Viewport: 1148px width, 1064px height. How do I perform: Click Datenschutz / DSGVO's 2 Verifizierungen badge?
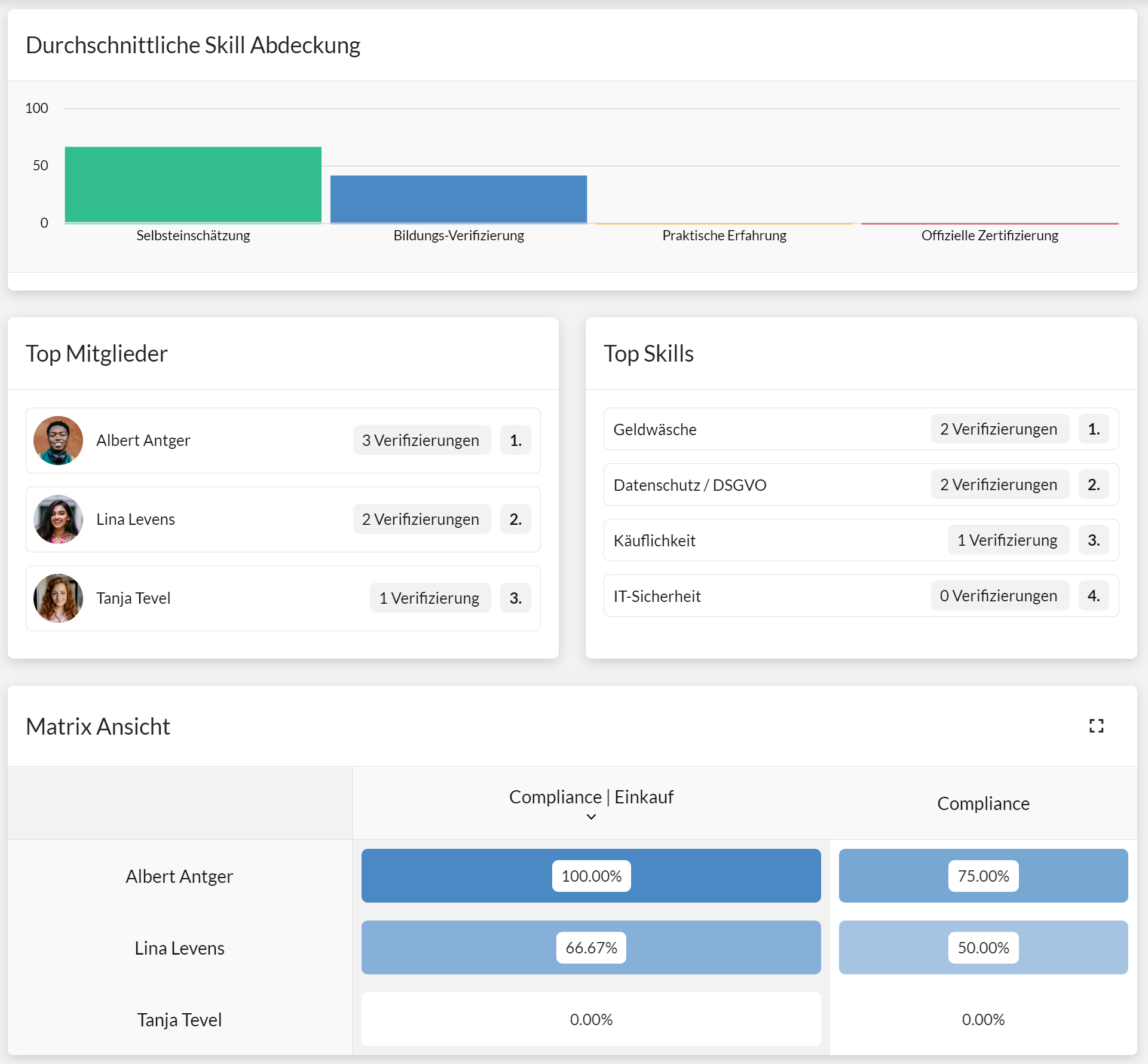999,485
